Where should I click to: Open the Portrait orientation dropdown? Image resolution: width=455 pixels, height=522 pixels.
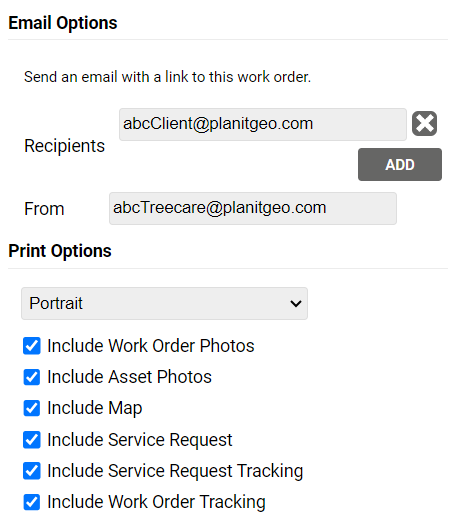pos(164,303)
